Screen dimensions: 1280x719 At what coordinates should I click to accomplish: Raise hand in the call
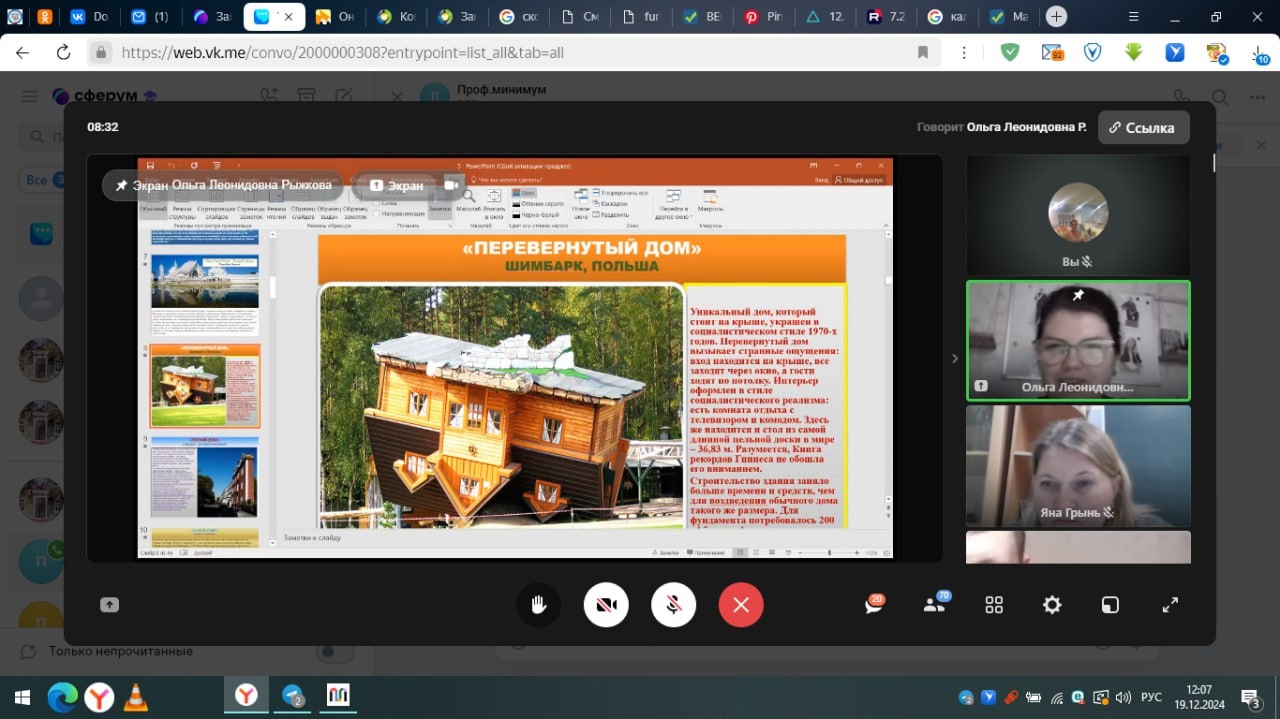click(539, 605)
